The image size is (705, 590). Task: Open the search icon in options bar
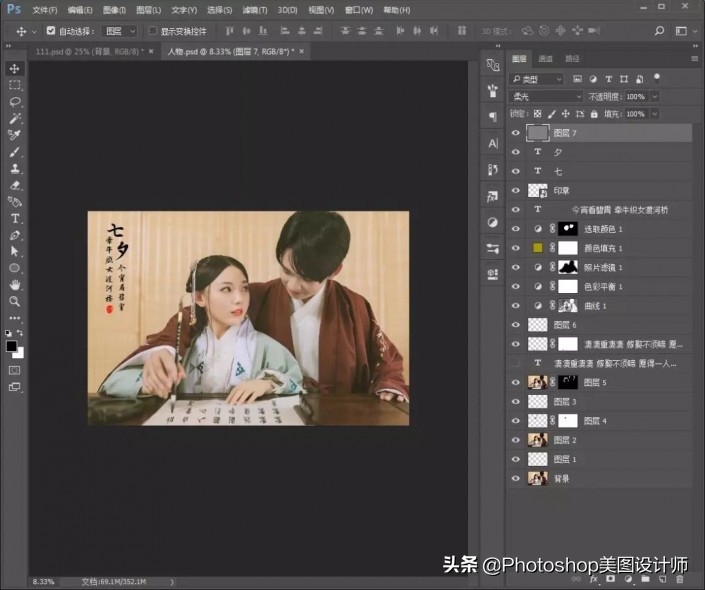point(659,31)
